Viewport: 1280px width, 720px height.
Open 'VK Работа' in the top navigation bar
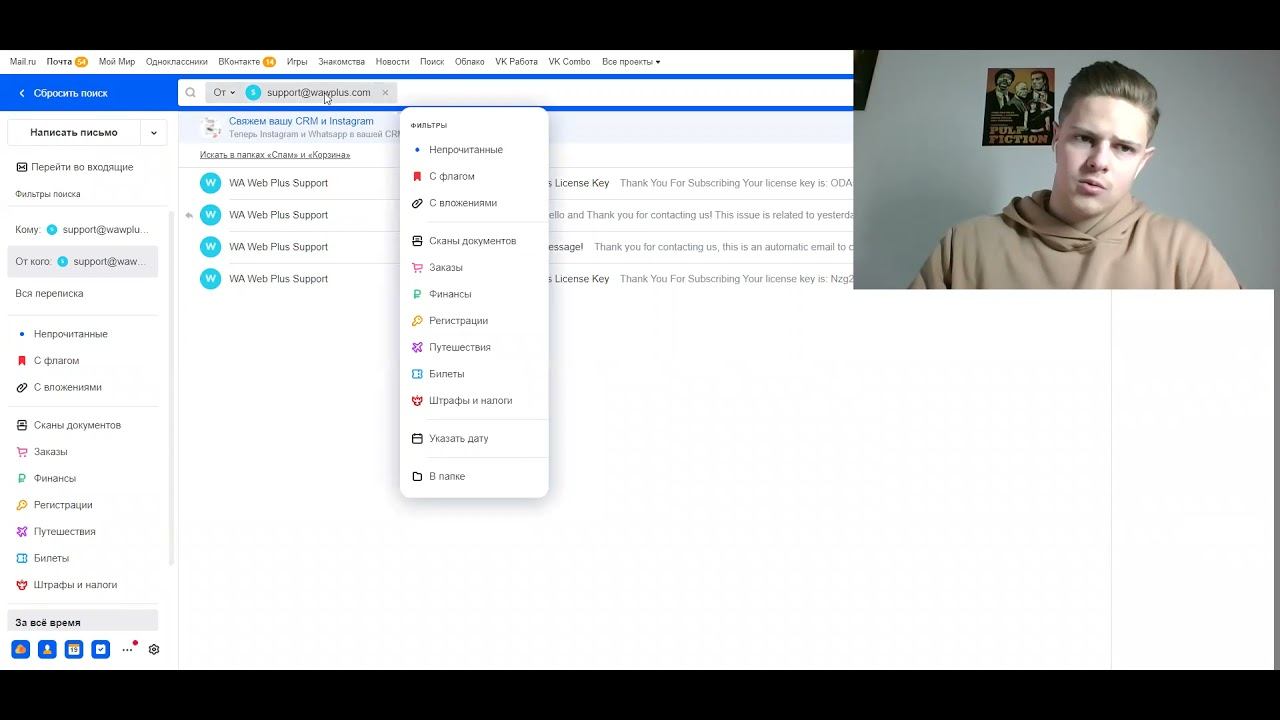[516, 62]
